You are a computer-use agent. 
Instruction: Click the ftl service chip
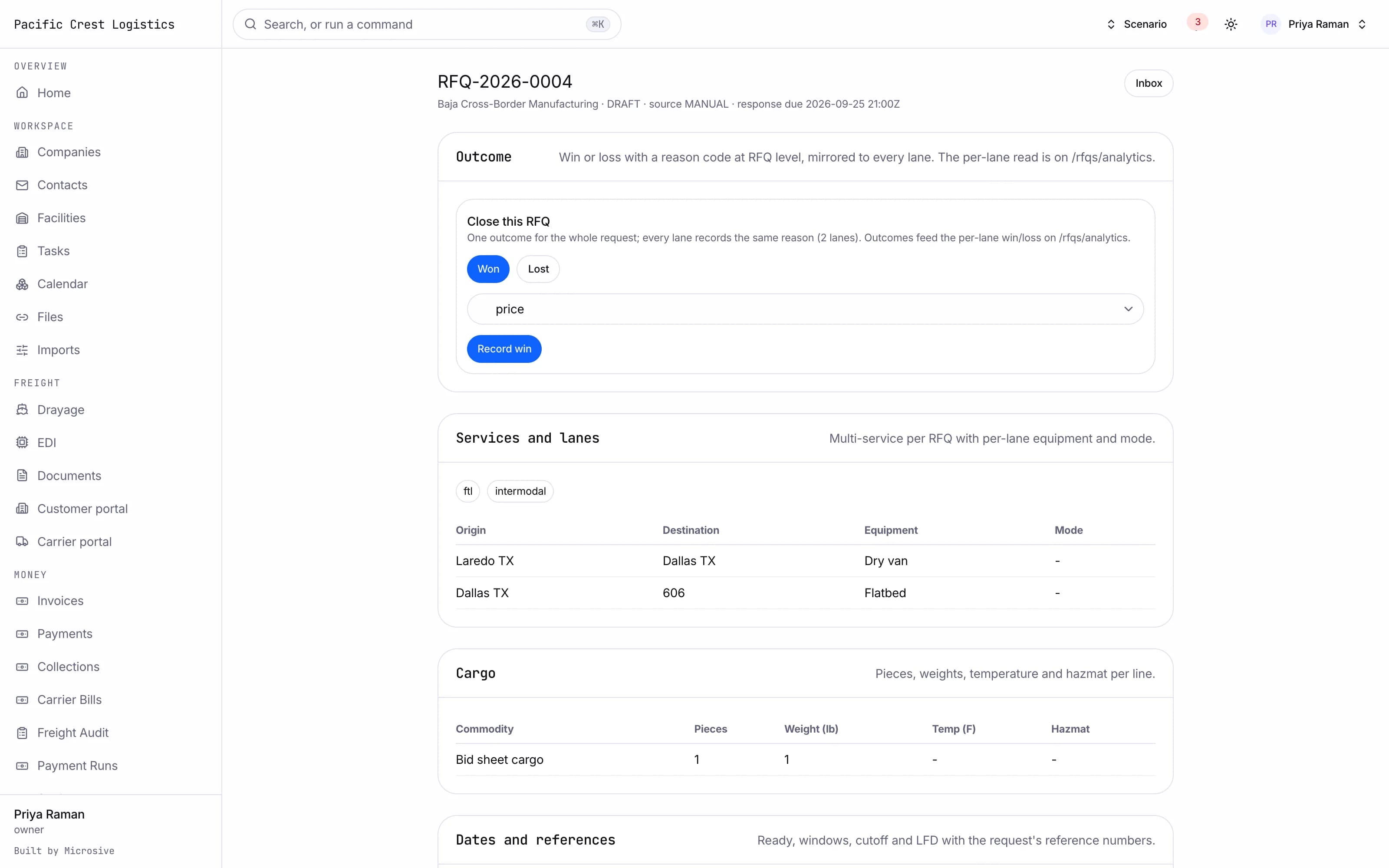coord(468,491)
